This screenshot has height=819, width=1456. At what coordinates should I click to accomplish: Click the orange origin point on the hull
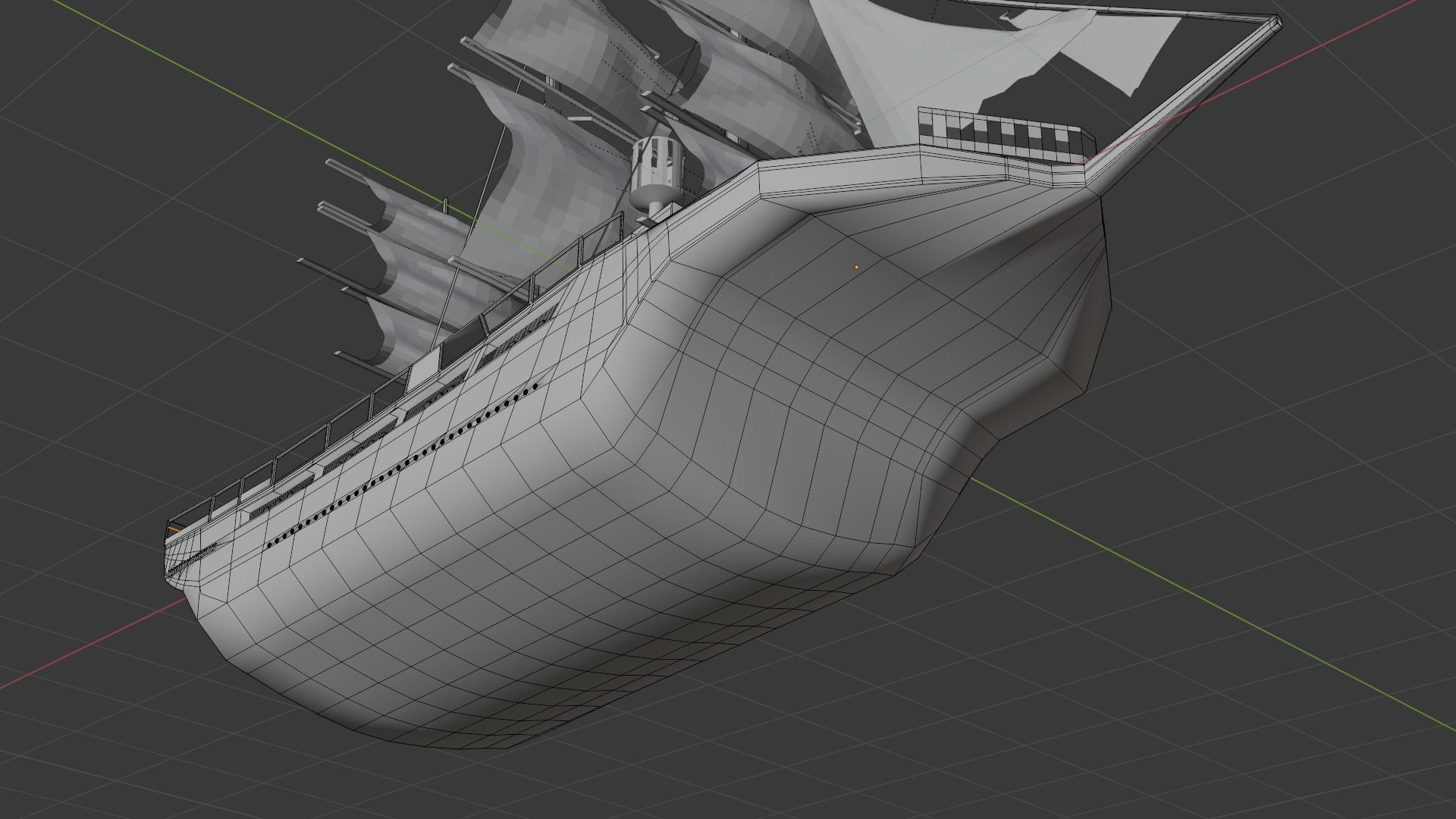coord(856,267)
